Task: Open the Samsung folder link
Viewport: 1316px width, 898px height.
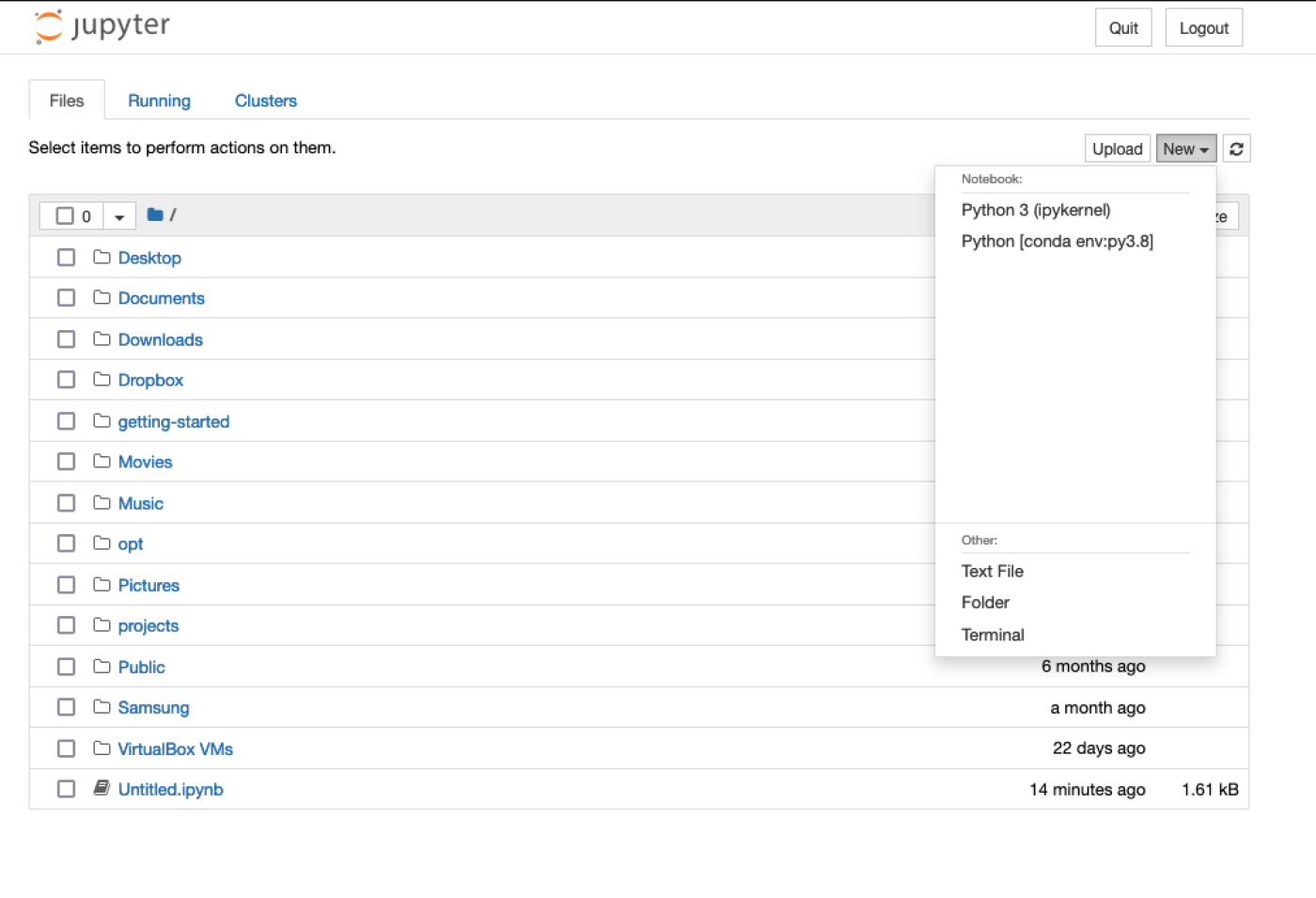Action: point(154,707)
